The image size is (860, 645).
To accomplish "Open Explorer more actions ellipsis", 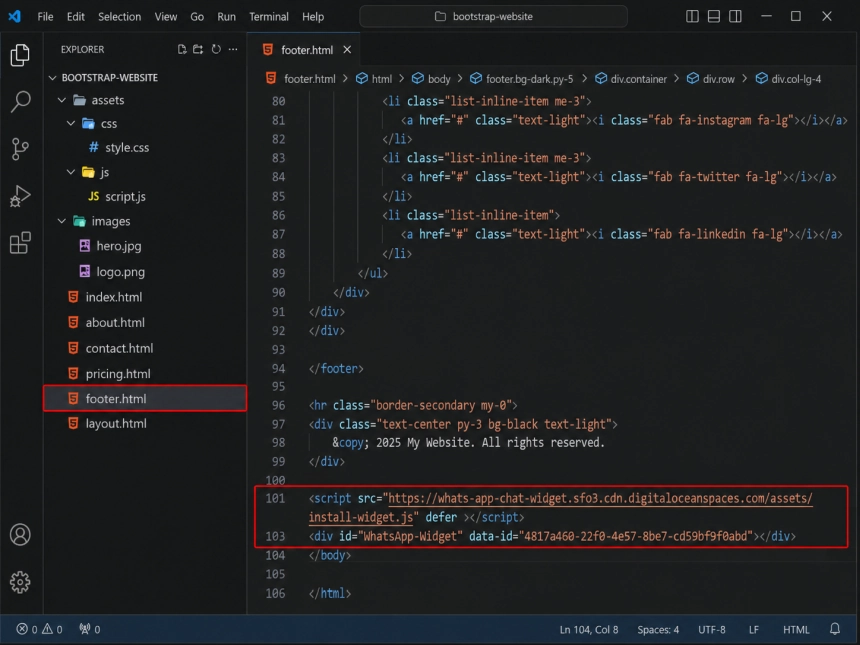I will [x=233, y=49].
